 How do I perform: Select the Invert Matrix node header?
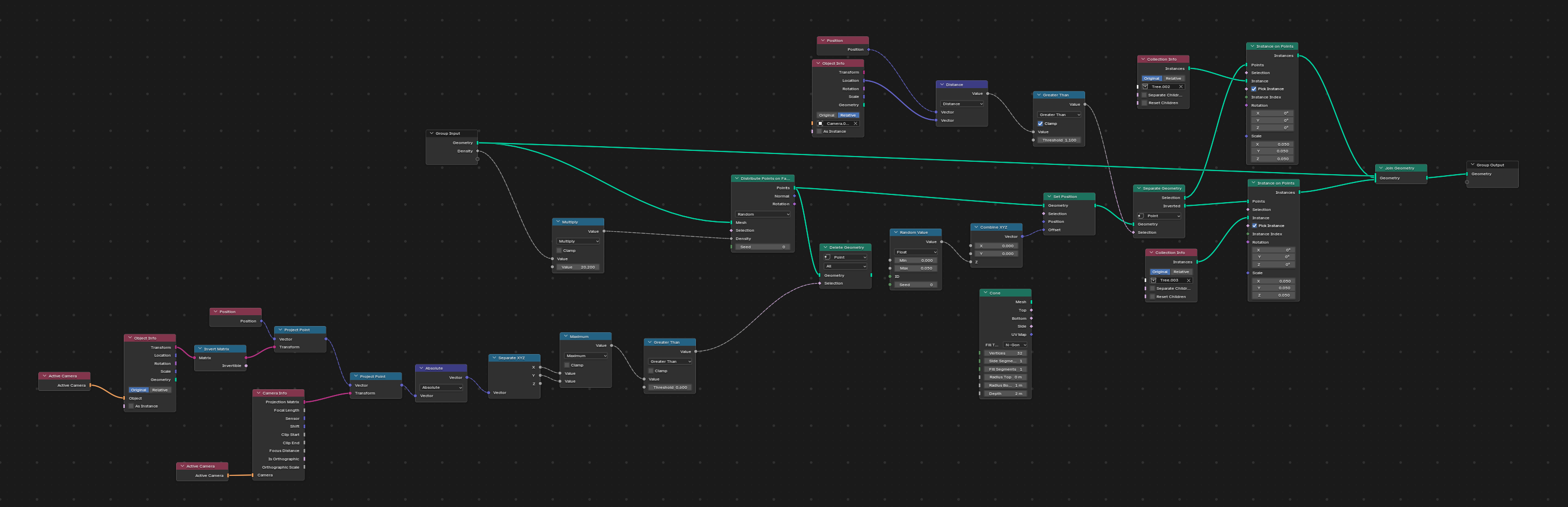click(x=220, y=349)
